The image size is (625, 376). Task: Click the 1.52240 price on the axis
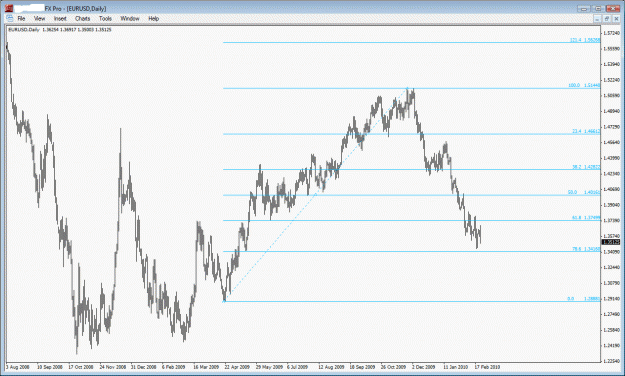click(611, 80)
